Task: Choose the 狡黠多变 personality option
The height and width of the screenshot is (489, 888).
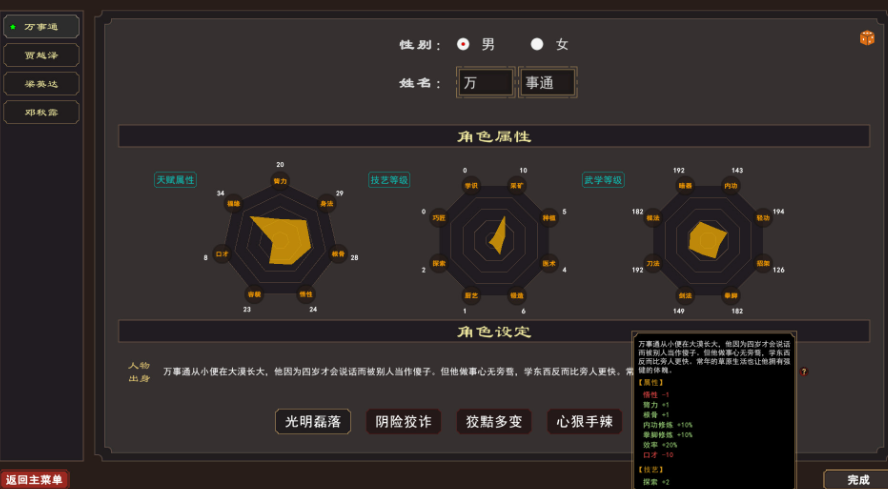Action: click(x=494, y=422)
